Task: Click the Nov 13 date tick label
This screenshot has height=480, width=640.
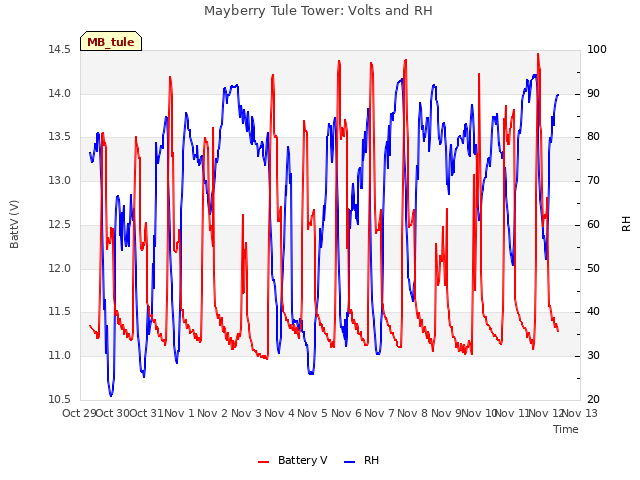Action: (580, 413)
